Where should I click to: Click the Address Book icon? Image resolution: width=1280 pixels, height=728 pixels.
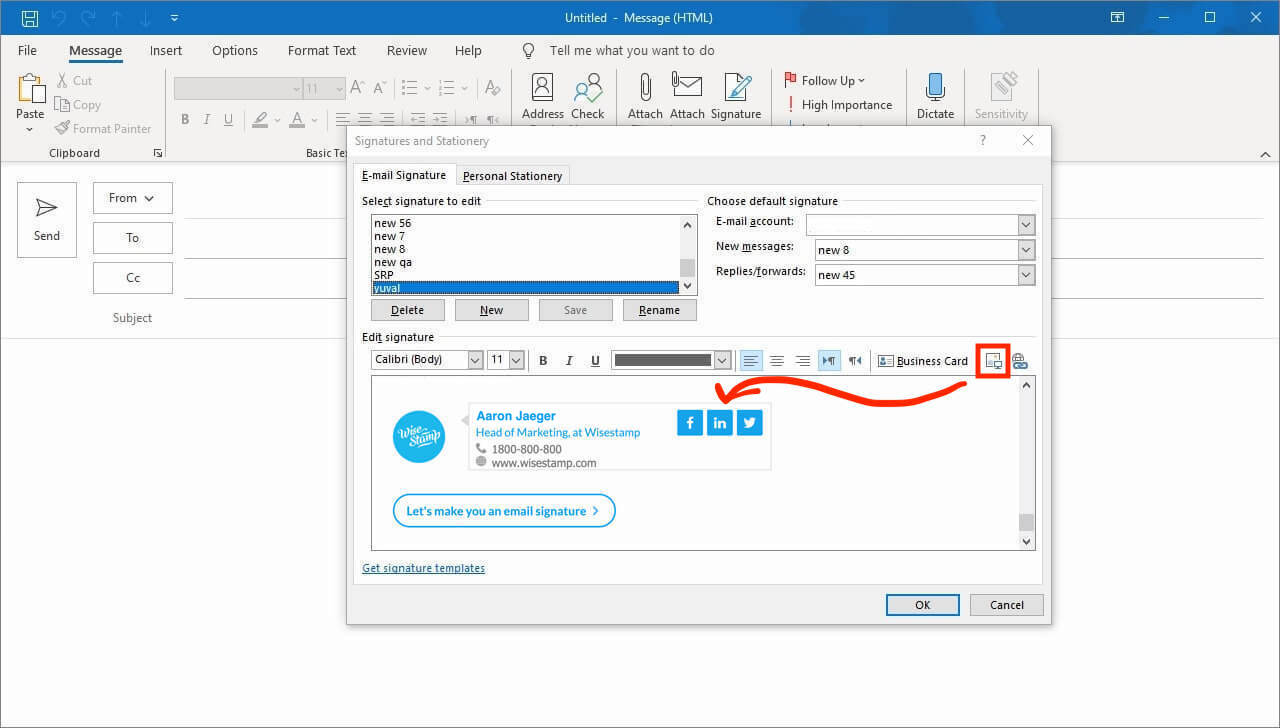pos(543,88)
